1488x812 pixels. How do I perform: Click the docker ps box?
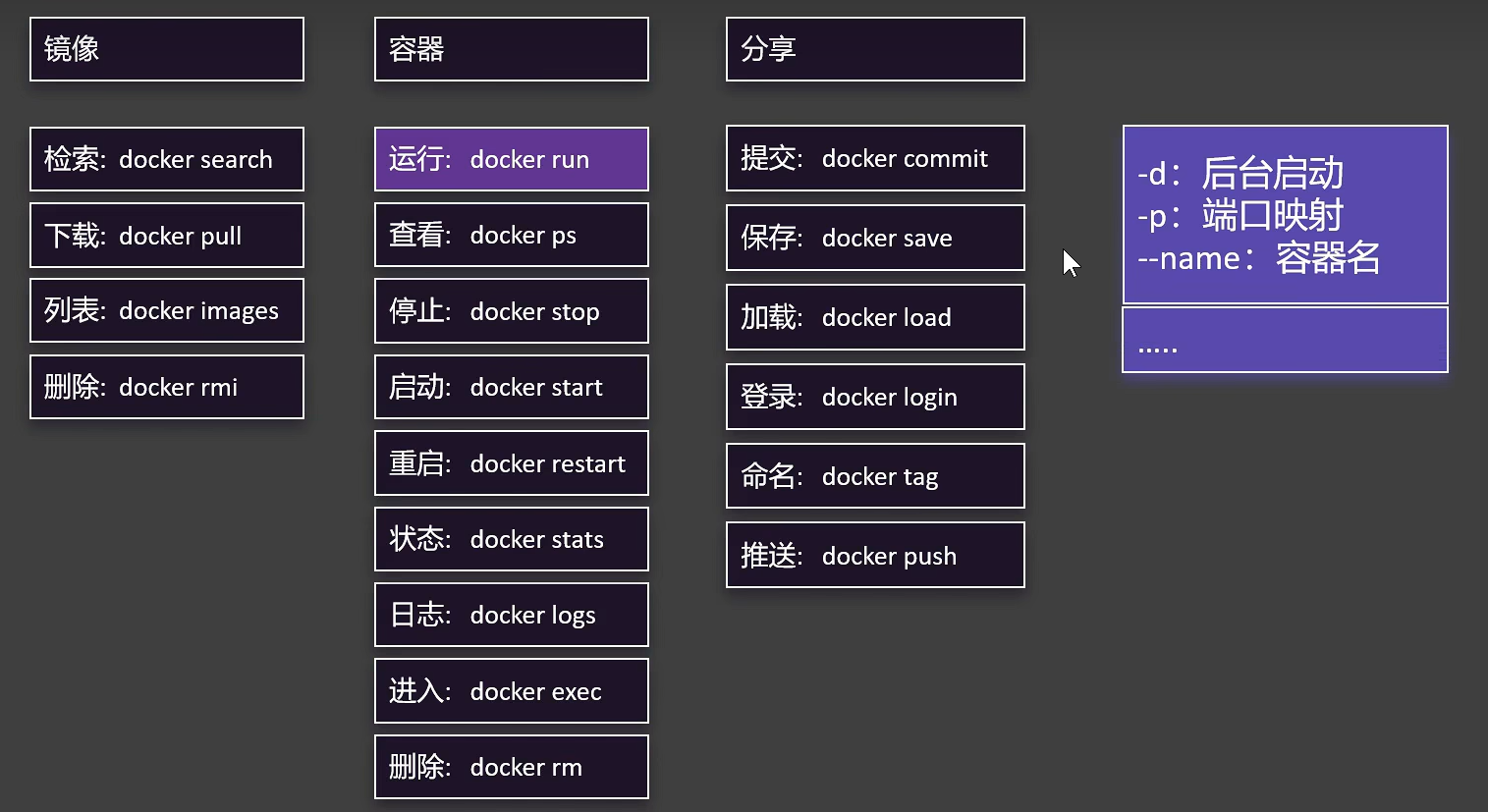[x=511, y=235]
